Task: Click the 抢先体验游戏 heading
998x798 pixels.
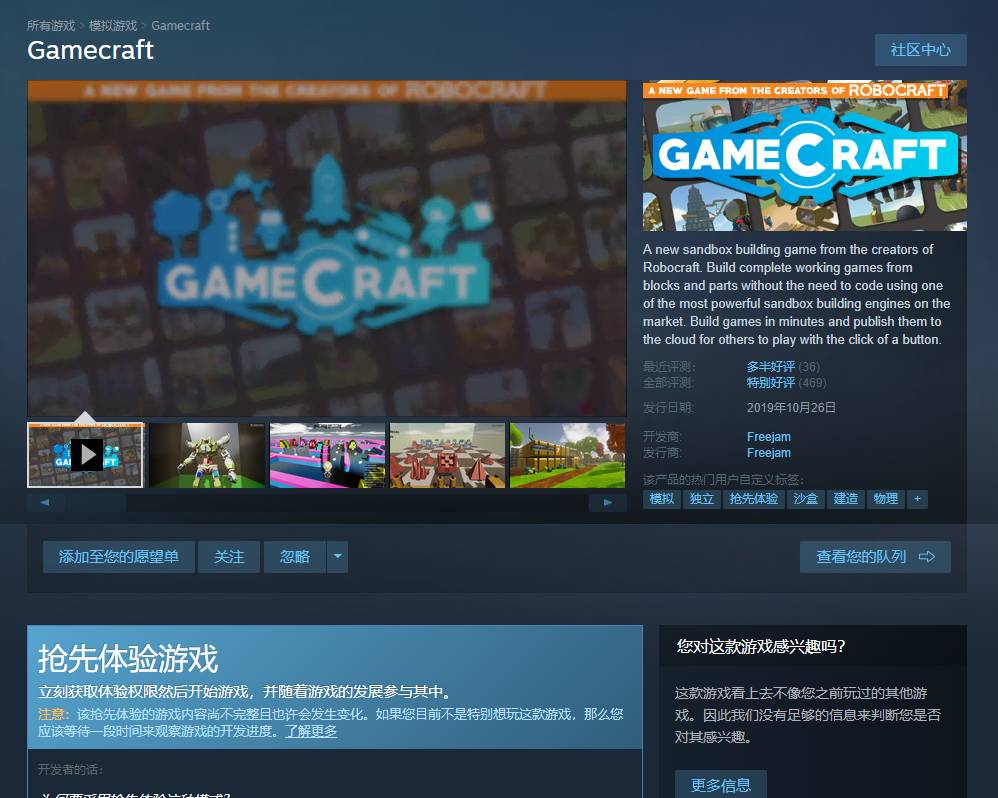Action: pyautogui.click(x=128, y=658)
